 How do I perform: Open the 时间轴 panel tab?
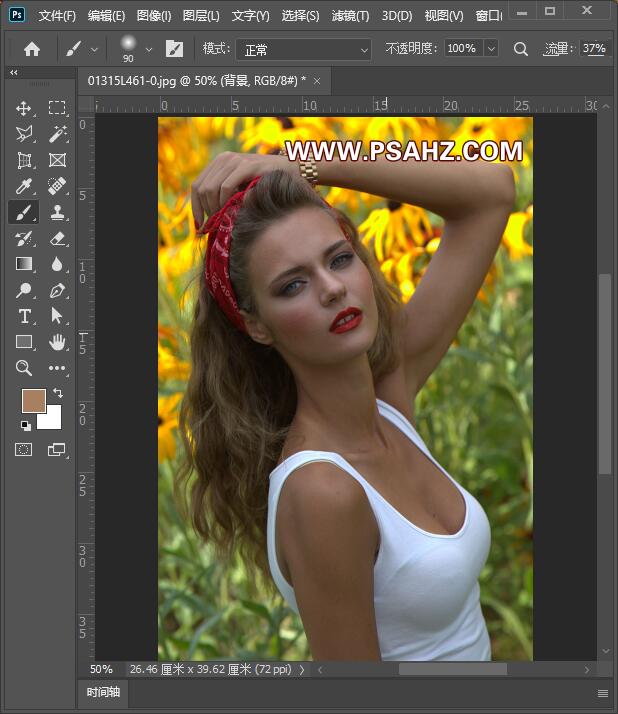coord(103,692)
